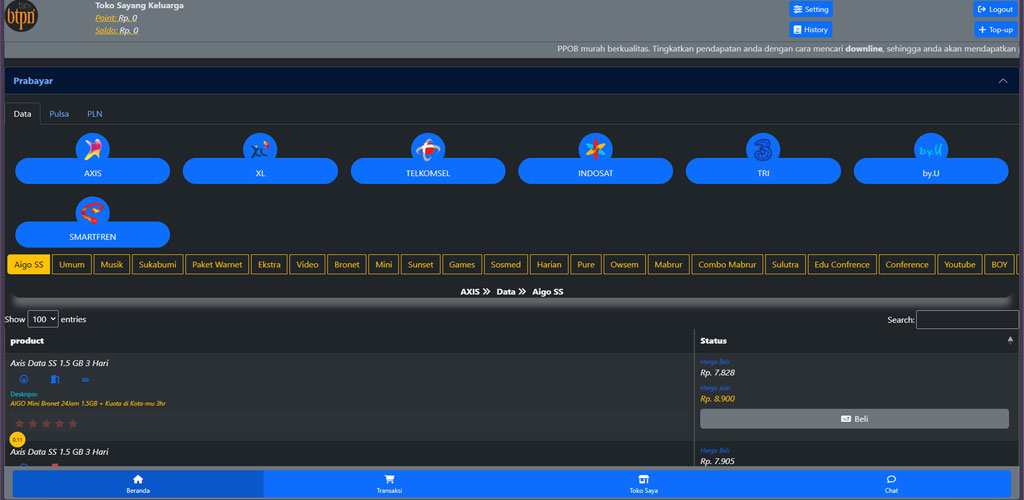Select the Sulutra category
Viewport: 1024px width, 500px height.
tap(785, 264)
